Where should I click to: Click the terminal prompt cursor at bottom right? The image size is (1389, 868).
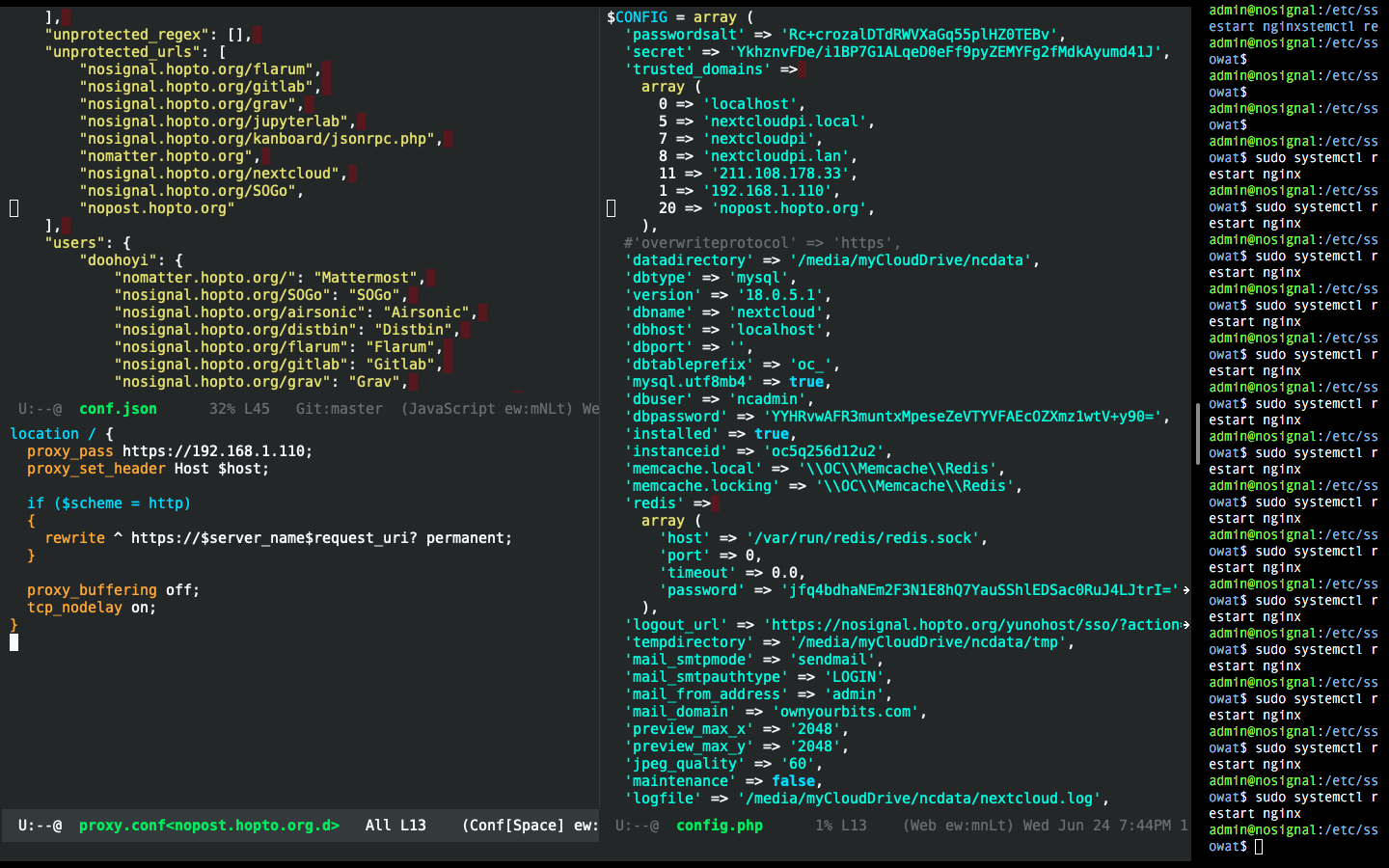[1259, 847]
